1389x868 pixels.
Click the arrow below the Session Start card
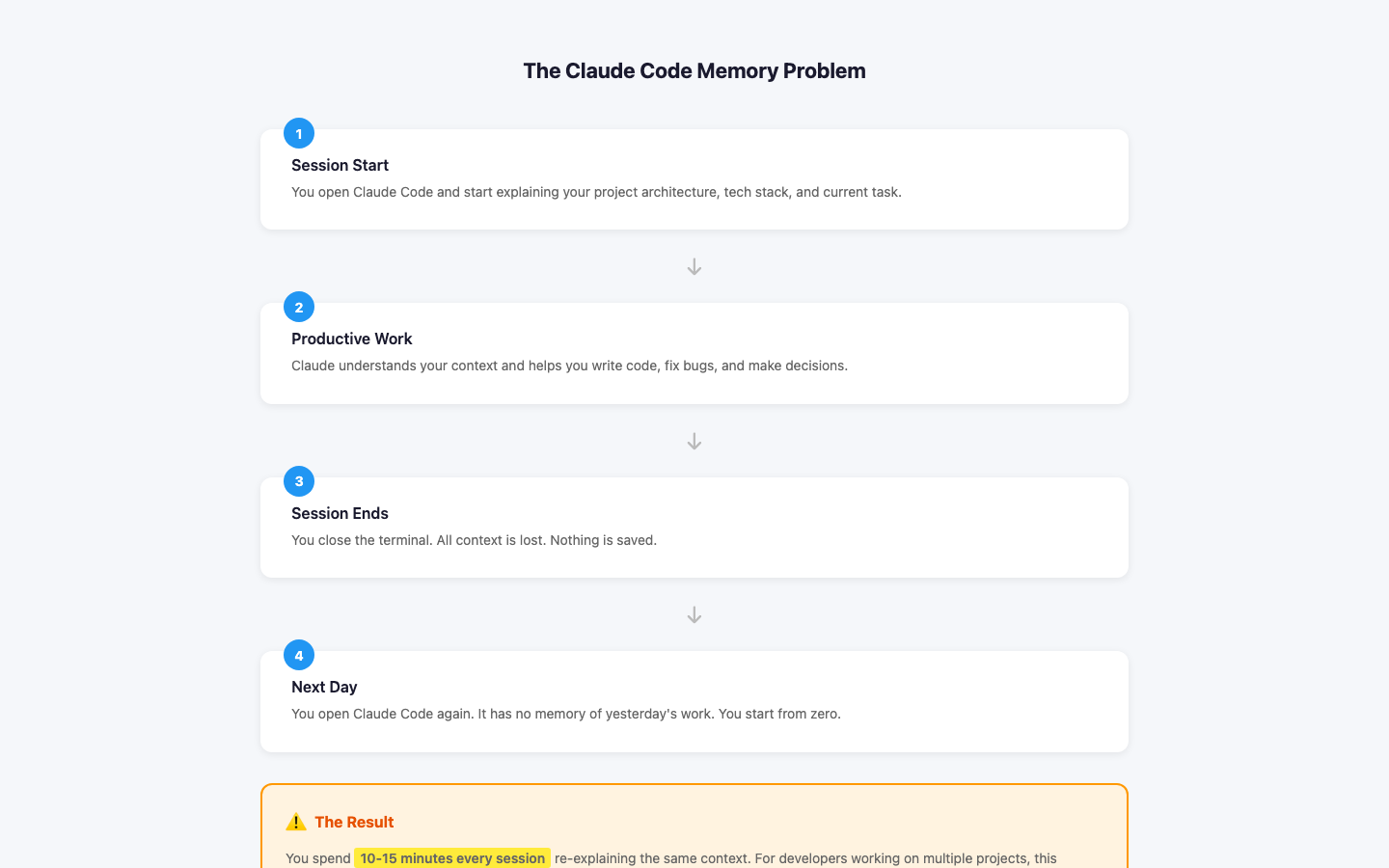tap(694, 266)
